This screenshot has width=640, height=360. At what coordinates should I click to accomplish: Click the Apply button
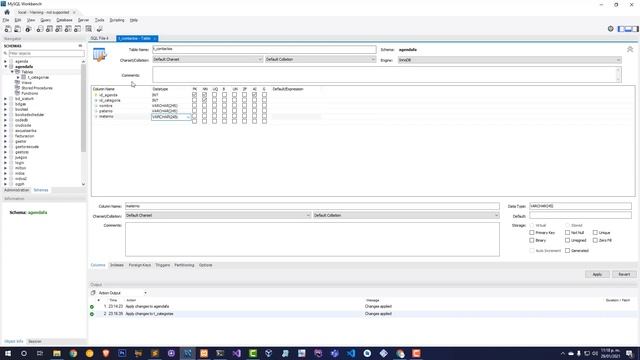597,274
